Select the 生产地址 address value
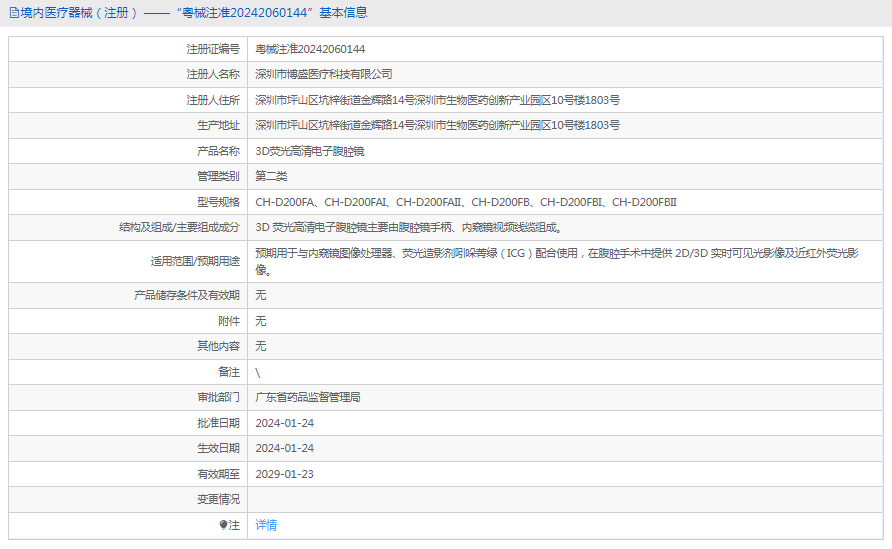This screenshot has width=892, height=549. (x=437, y=125)
